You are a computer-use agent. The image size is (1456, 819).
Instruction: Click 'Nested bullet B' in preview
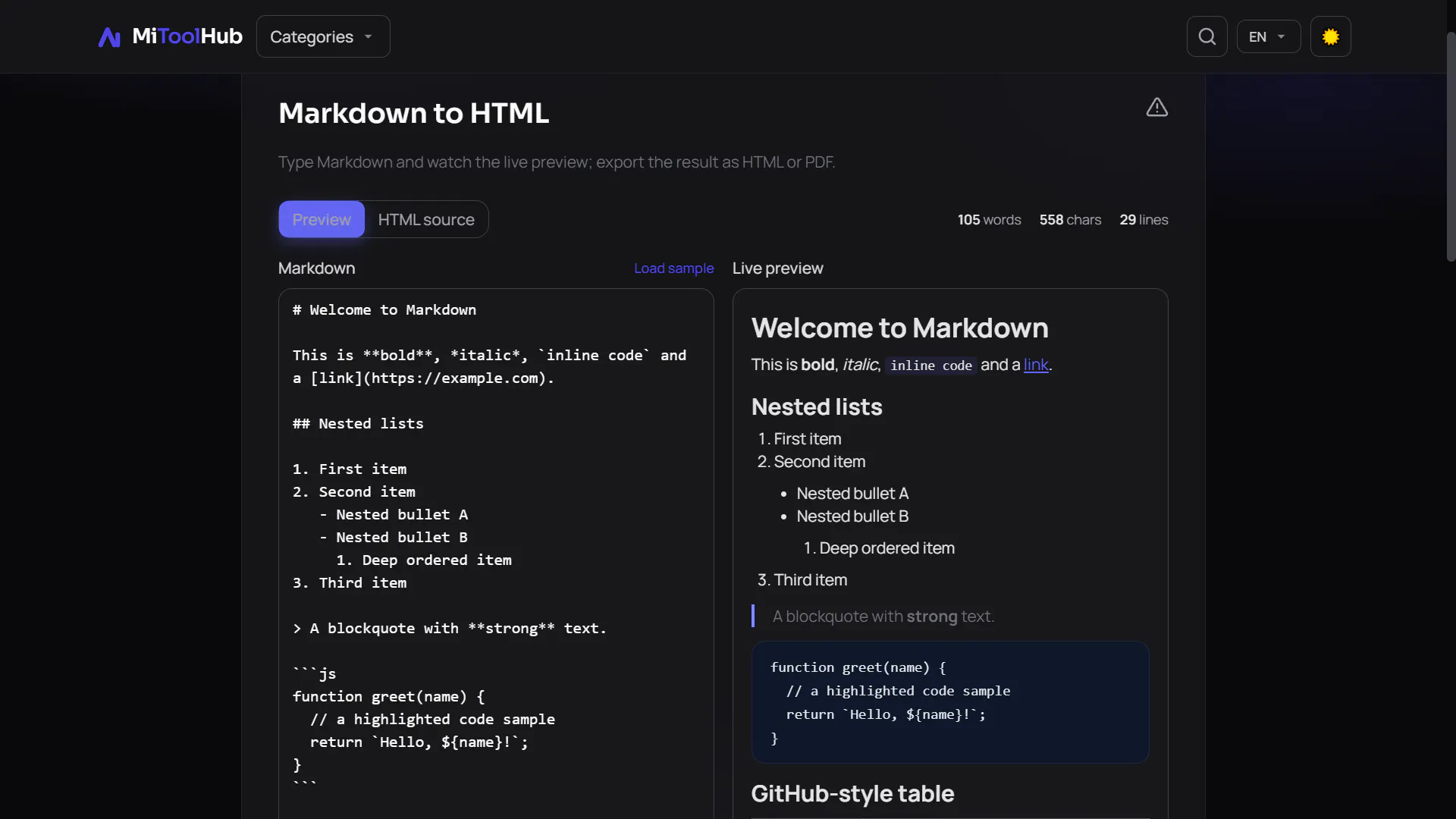(x=852, y=516)
